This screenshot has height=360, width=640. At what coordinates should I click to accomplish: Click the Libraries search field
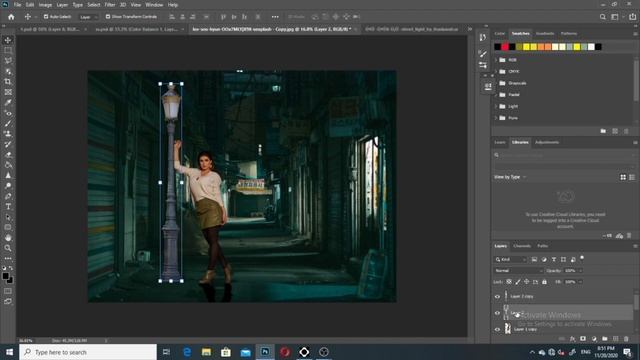coord(563,155)
